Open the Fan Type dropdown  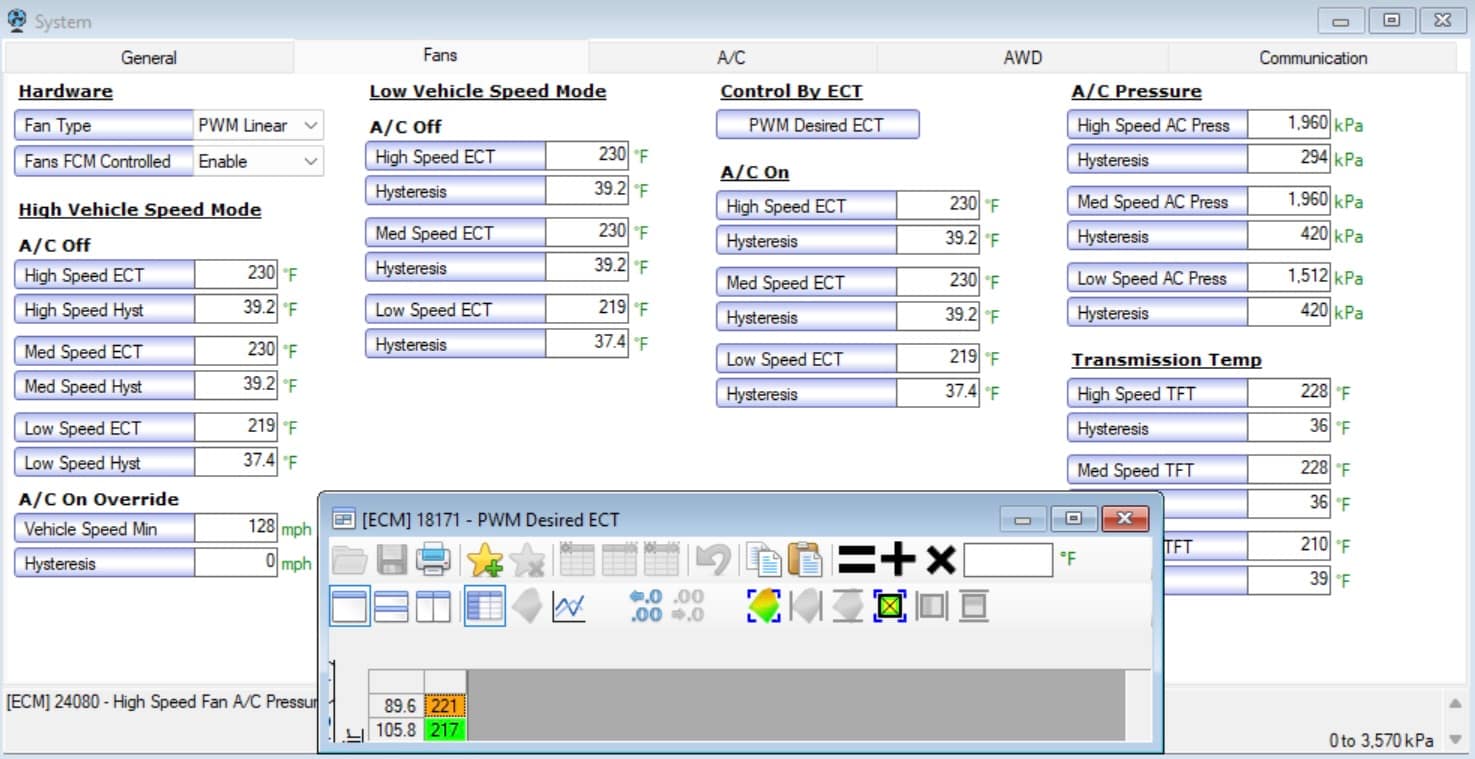(312, 125)
